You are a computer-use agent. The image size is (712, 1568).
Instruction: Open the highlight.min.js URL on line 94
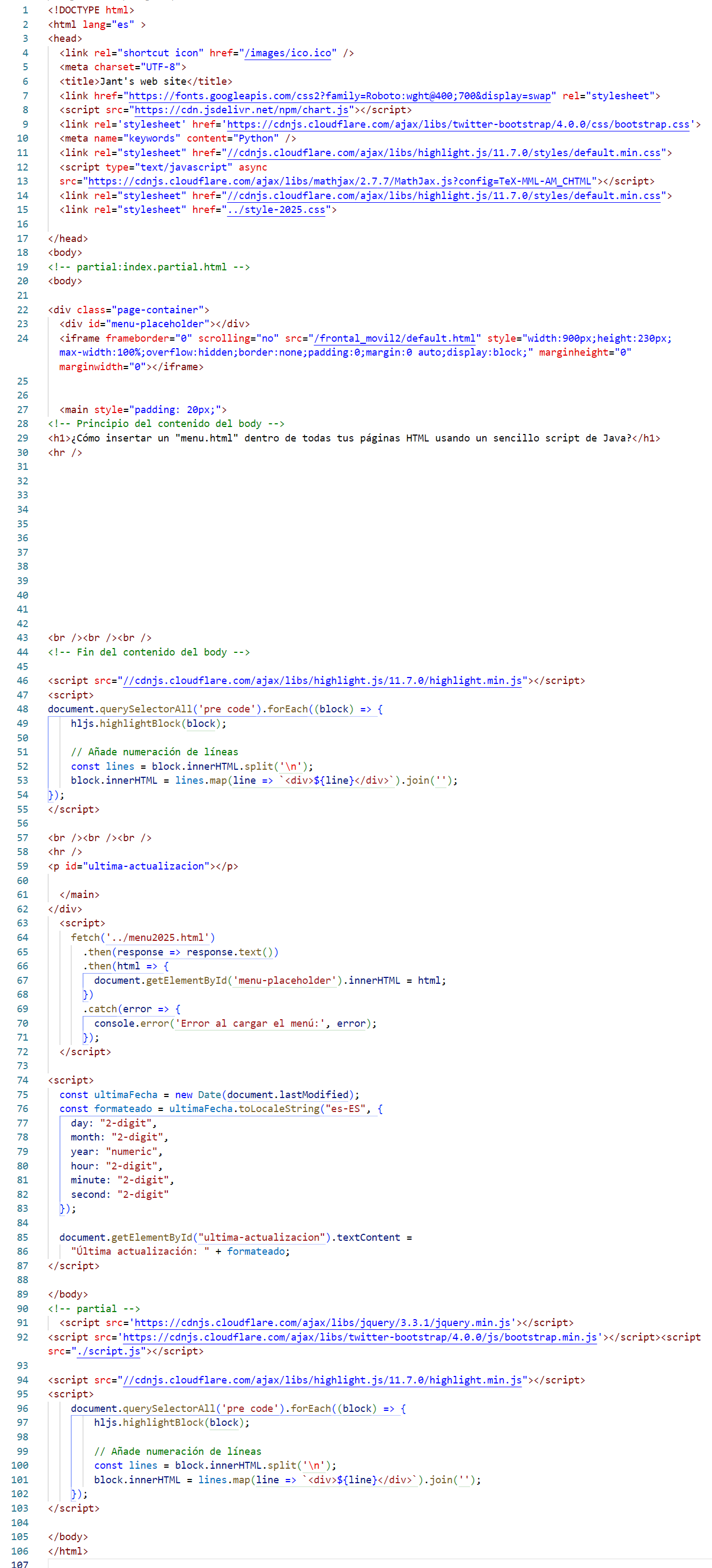click(322, 1380)
